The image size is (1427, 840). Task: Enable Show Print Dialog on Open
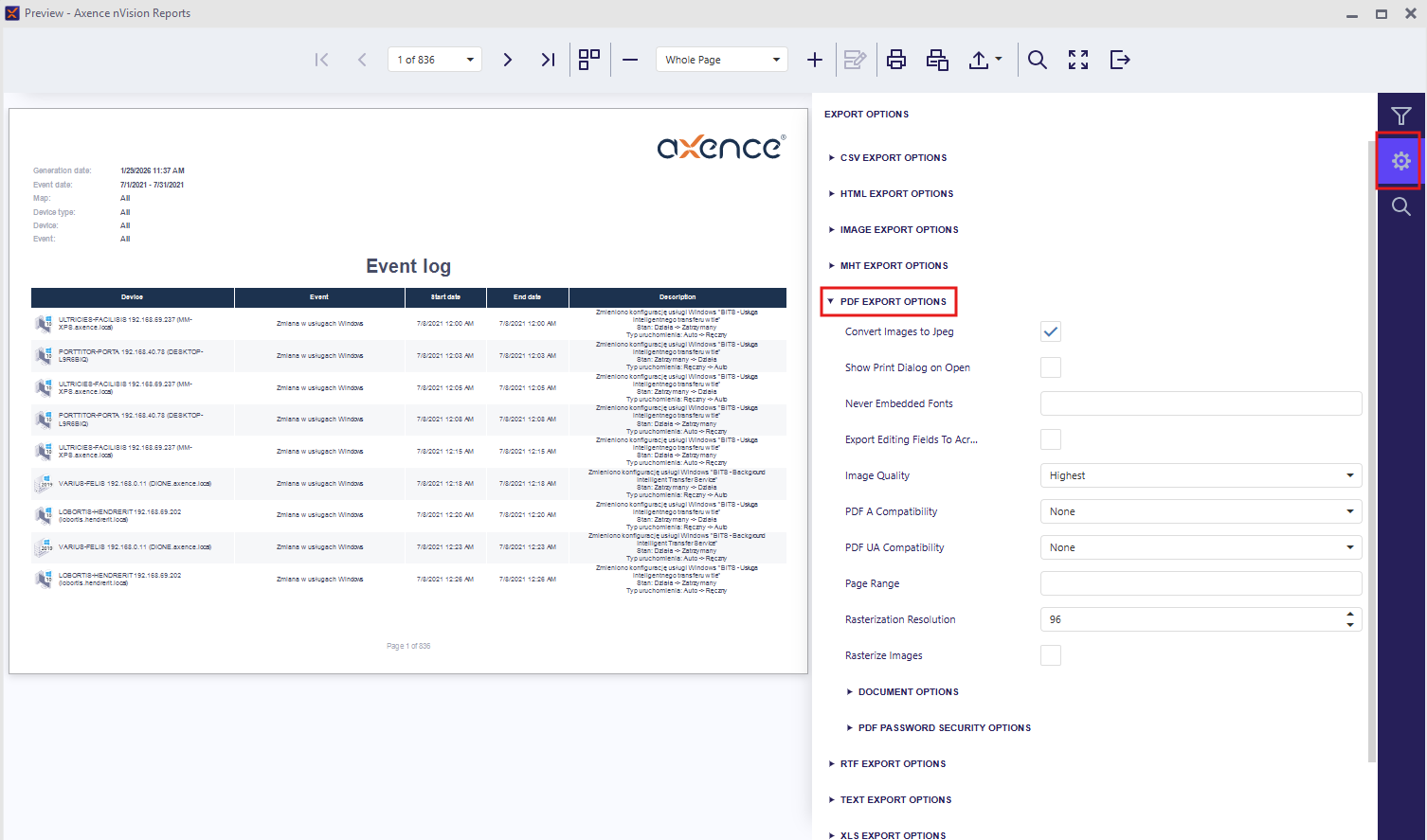[1050, 367]
